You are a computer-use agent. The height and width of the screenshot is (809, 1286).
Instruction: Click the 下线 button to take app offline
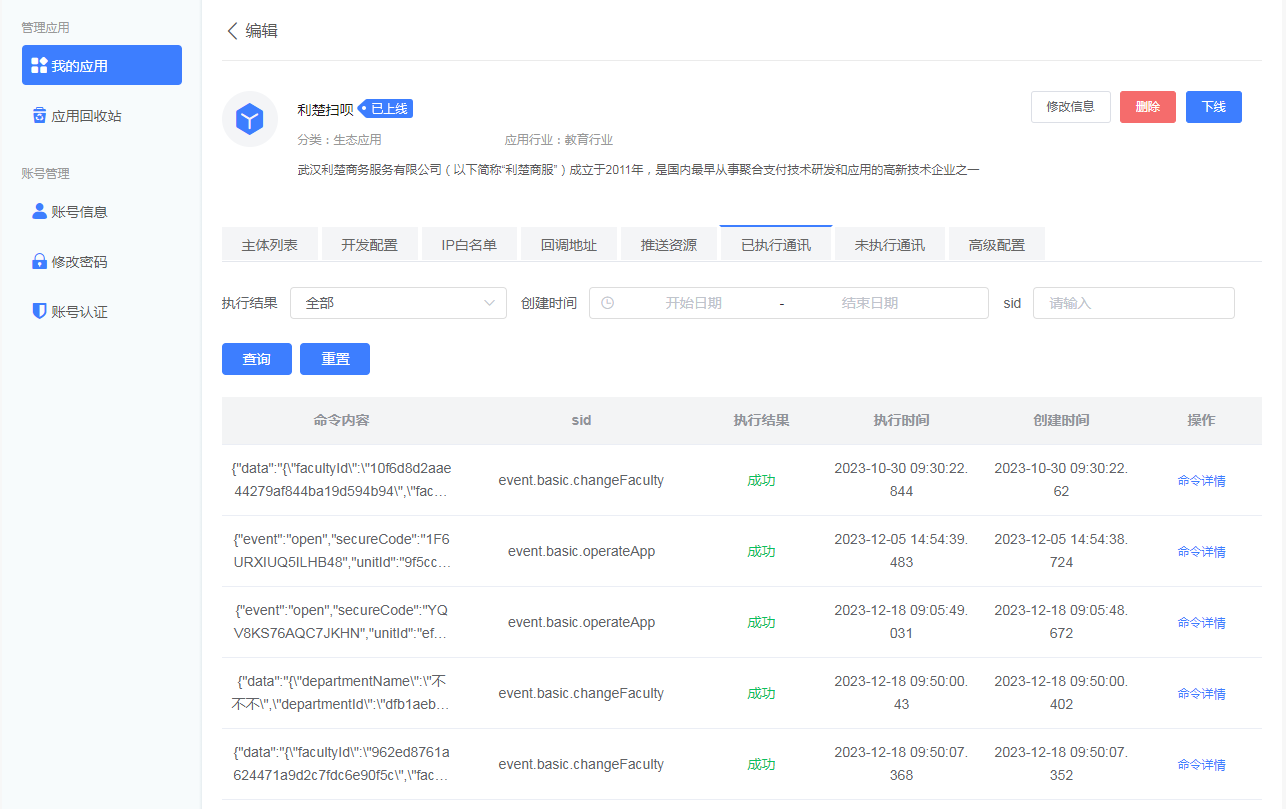click(x=1213, y=107)
